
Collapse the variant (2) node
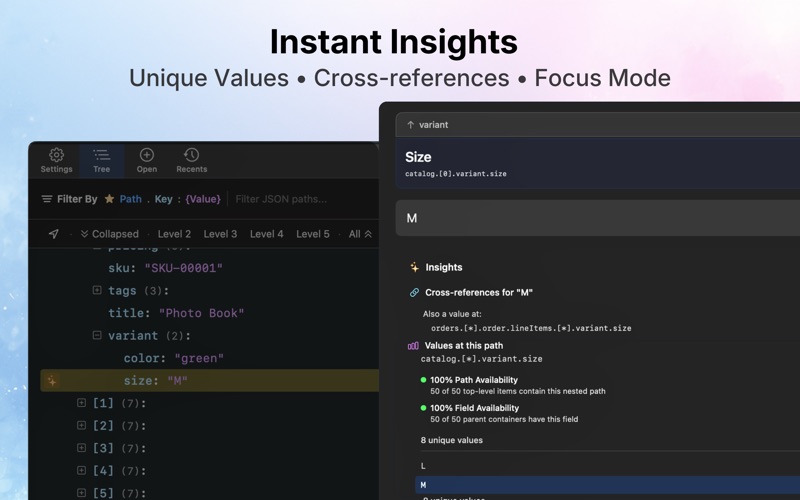point(97,335)
